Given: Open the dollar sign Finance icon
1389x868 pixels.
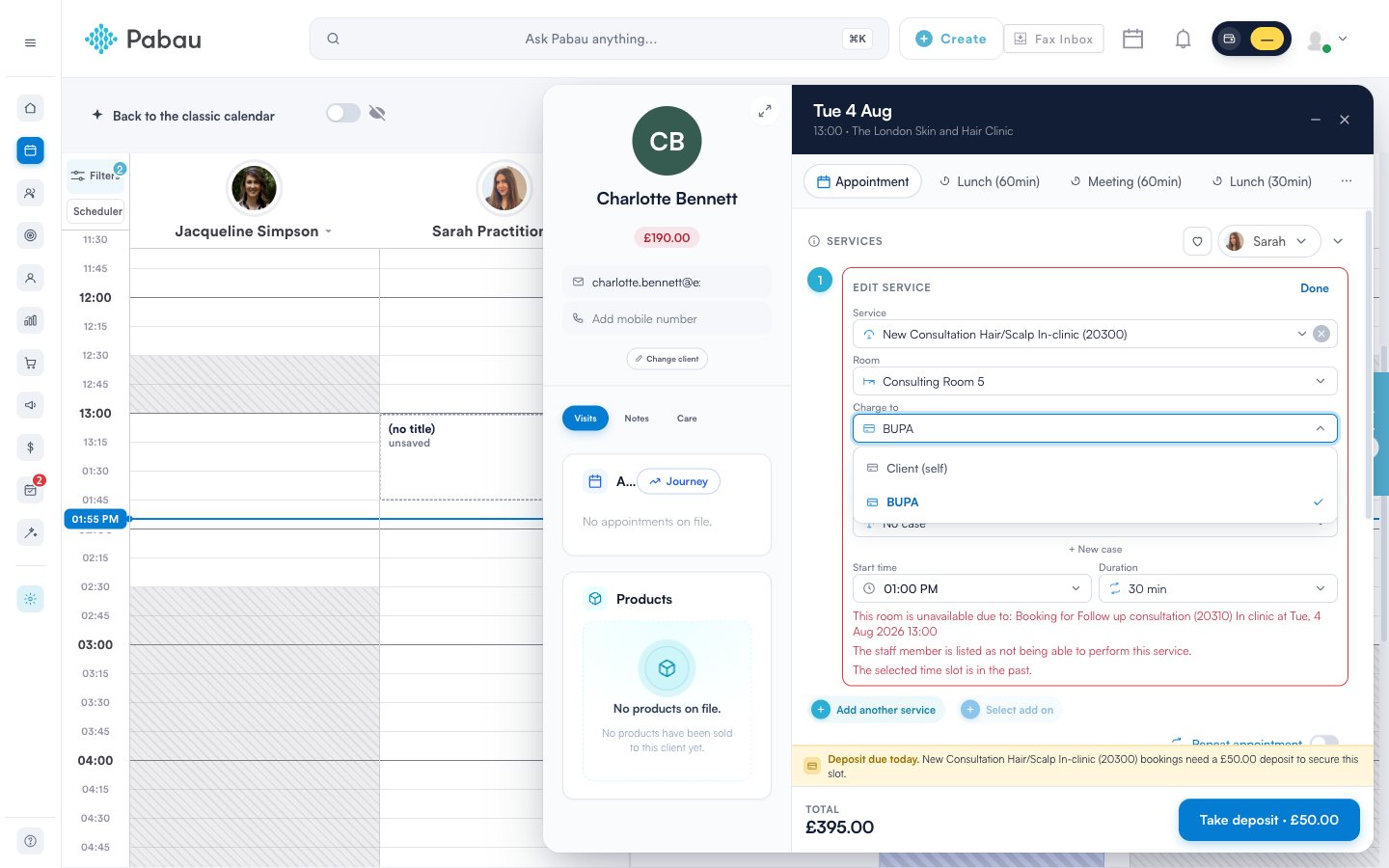Looking at the screenshot, I should pos(30,448).
